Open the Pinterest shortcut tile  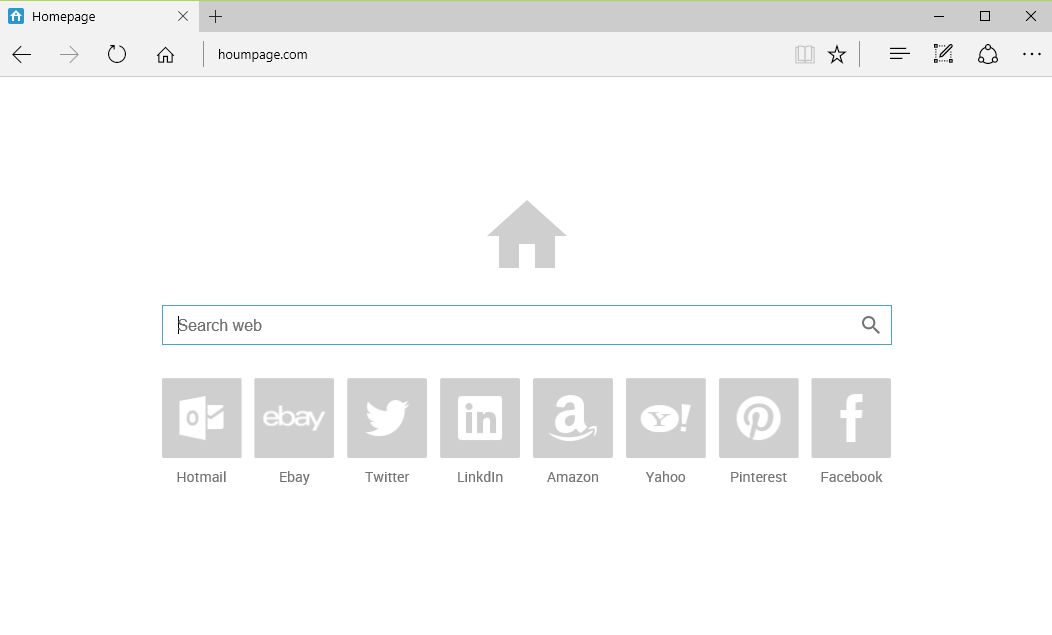(x=758, y=418)
